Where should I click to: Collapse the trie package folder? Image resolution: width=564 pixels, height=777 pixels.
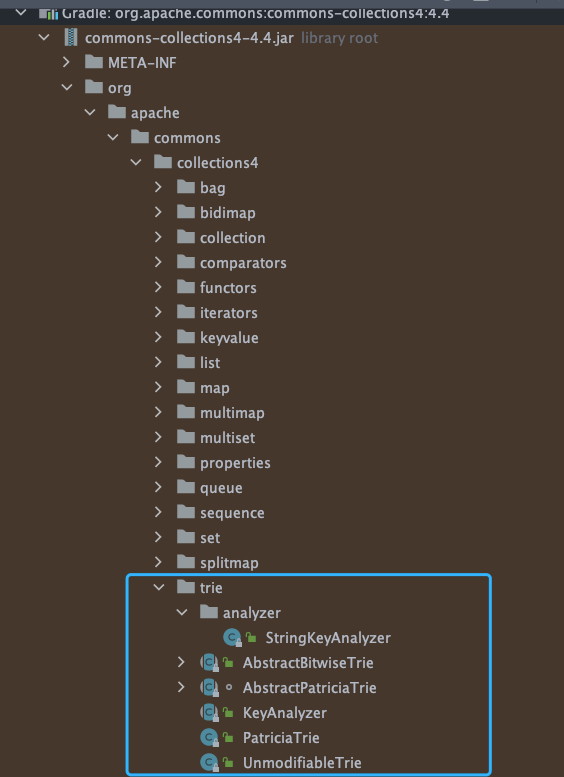(159, 587)
